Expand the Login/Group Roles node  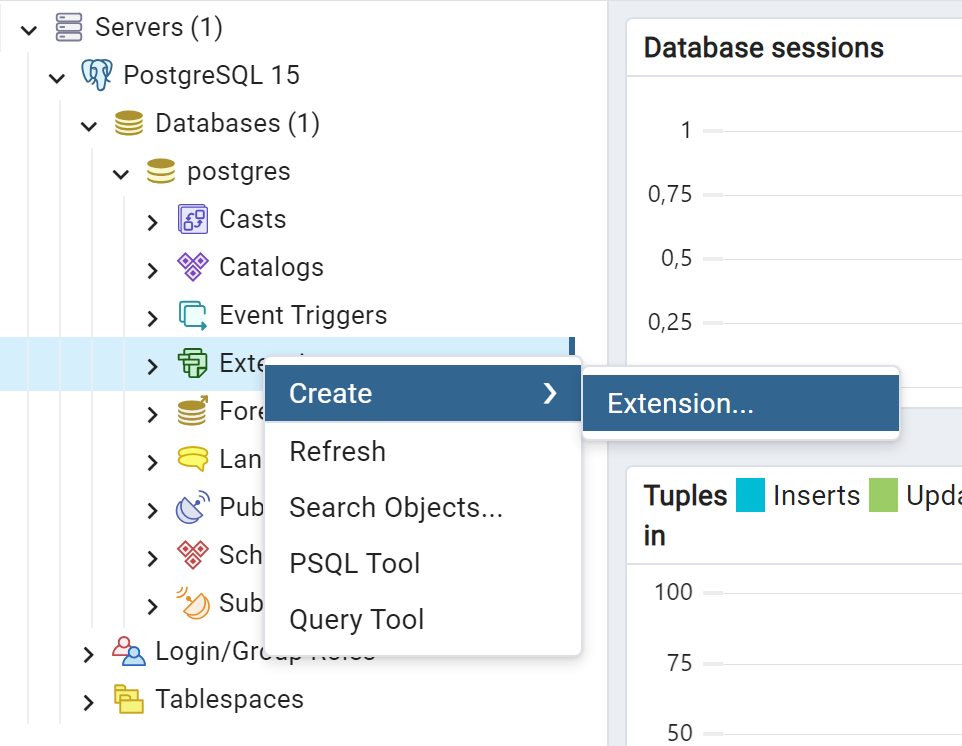click(x=89, y=655)
